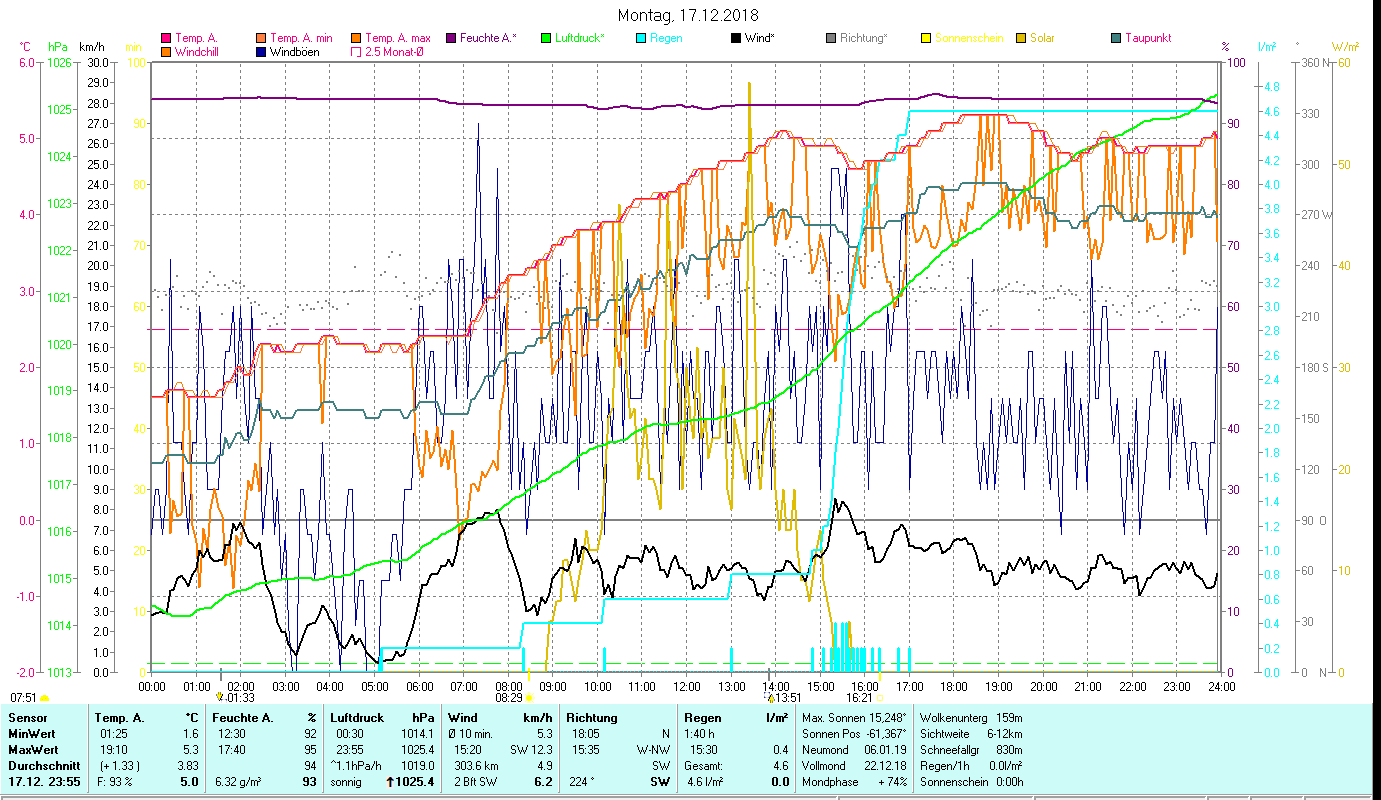Click the moon marker next to 13:51
Screen dimensions: 1381x800
click(770, 697)
